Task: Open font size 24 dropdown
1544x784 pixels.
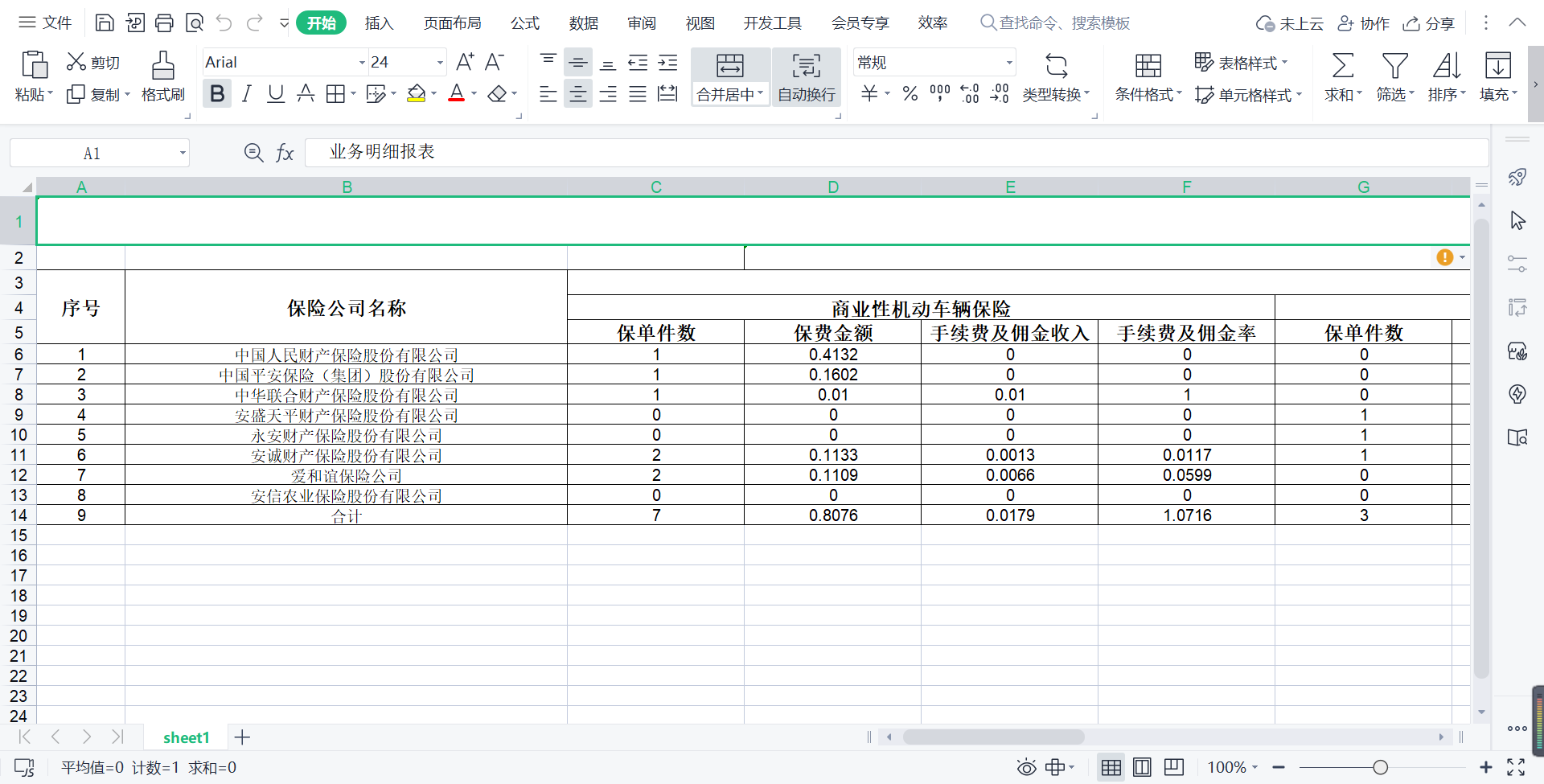Action: [x=440, y=62]
